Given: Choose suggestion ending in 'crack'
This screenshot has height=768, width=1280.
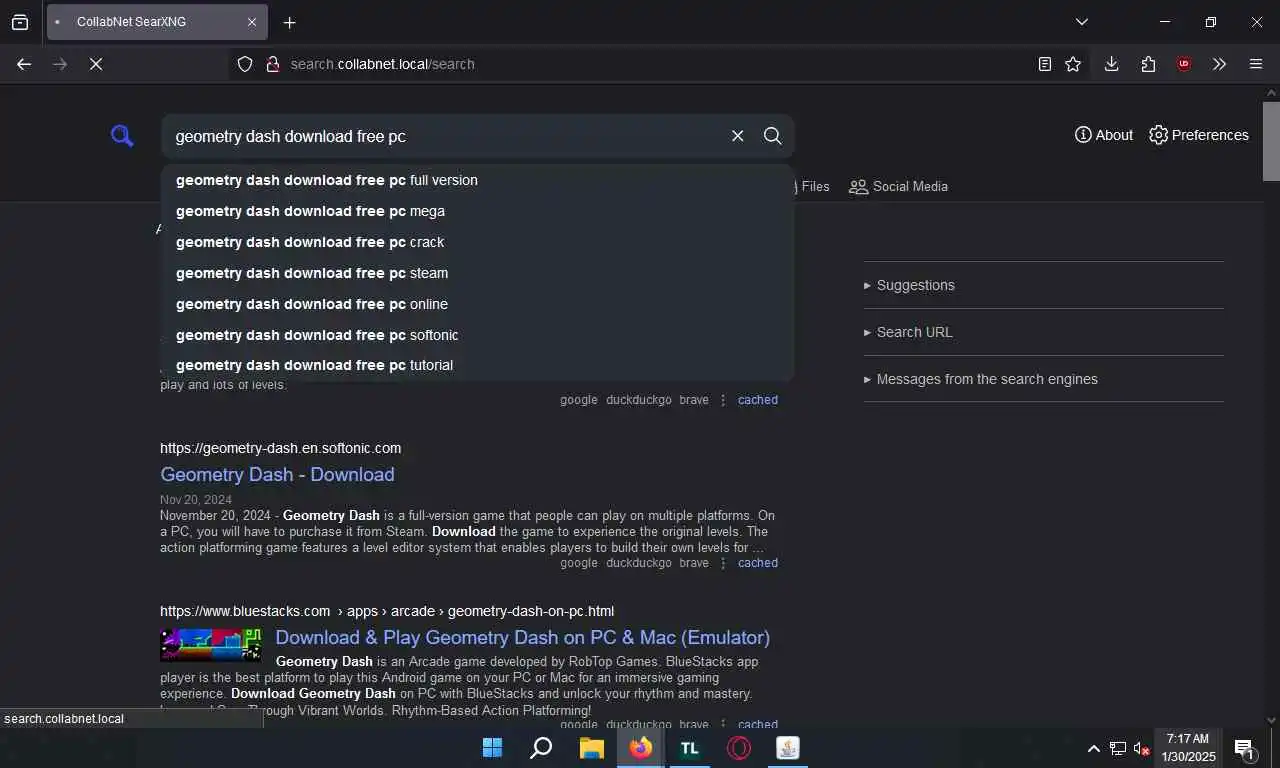Looking at the screenshot, I should 477,242.
